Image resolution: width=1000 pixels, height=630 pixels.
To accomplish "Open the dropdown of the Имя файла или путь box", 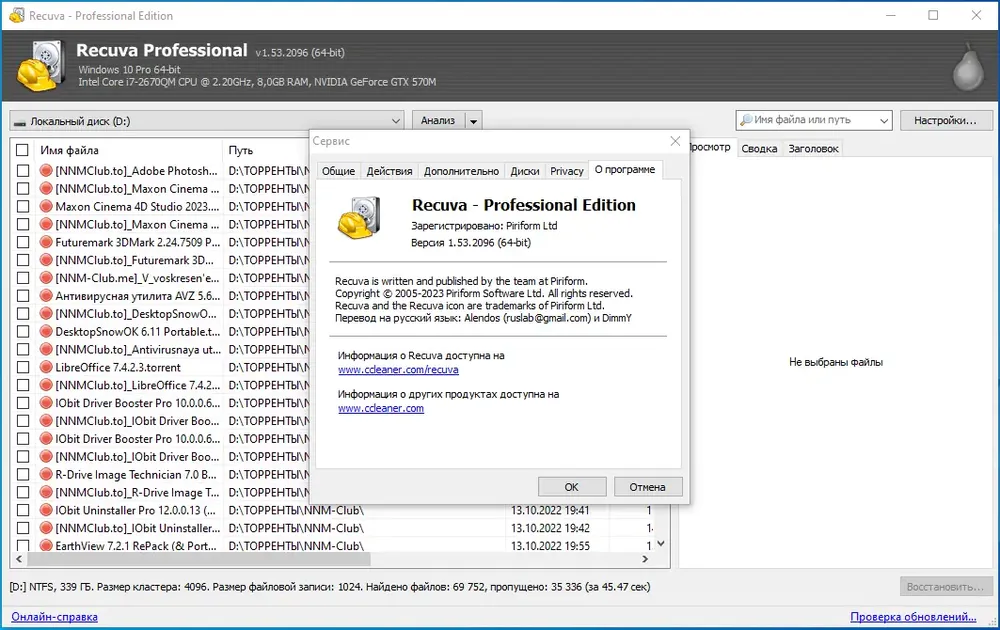I will coord(883,121).
